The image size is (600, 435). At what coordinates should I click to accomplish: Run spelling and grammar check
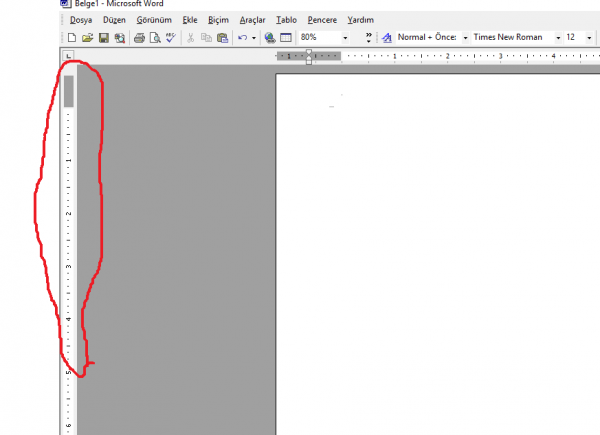click(171, 37)
